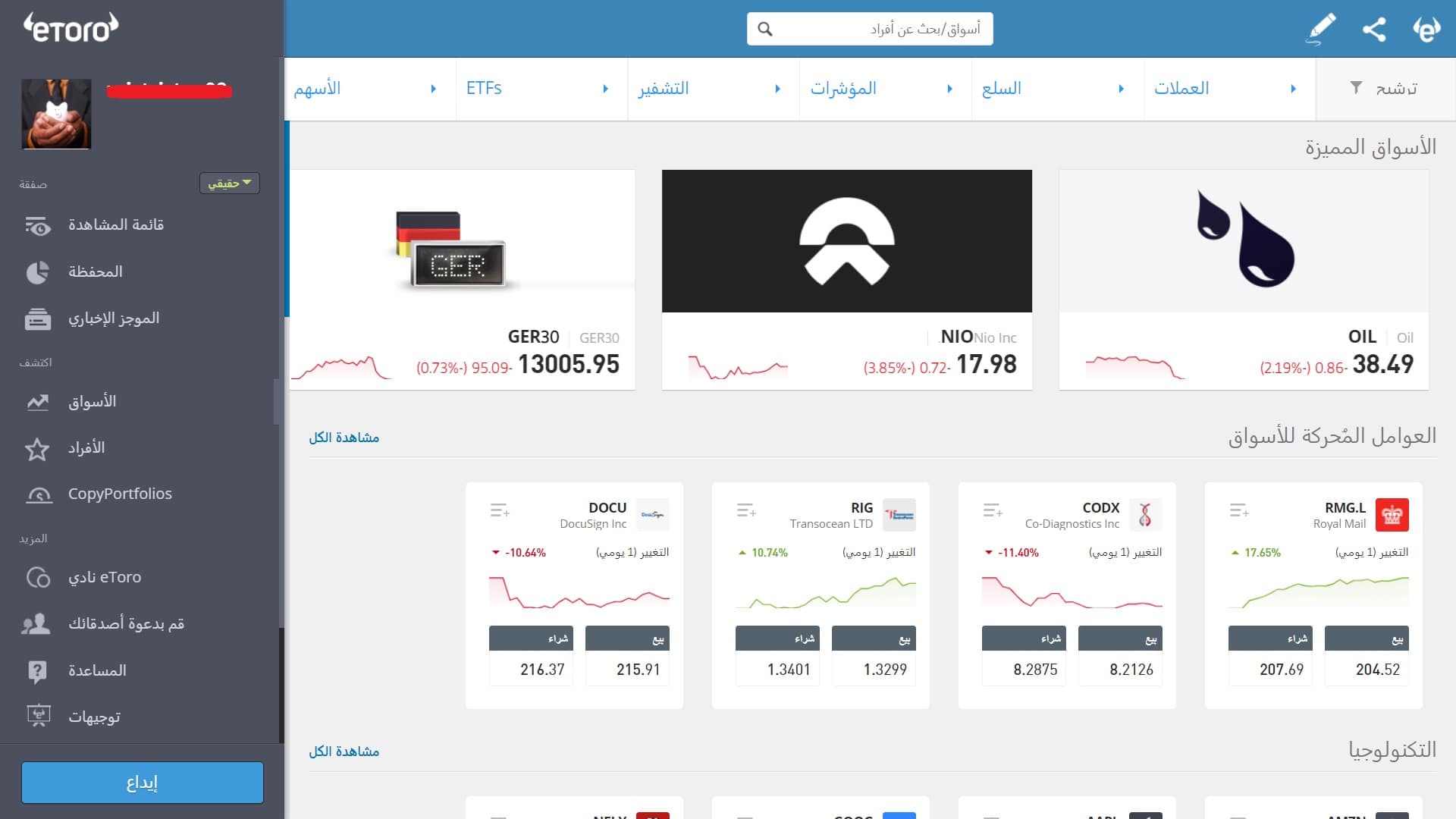Click view all link for market movers
The height and width of the screenshot is (819, 1456).
[344, 438]
